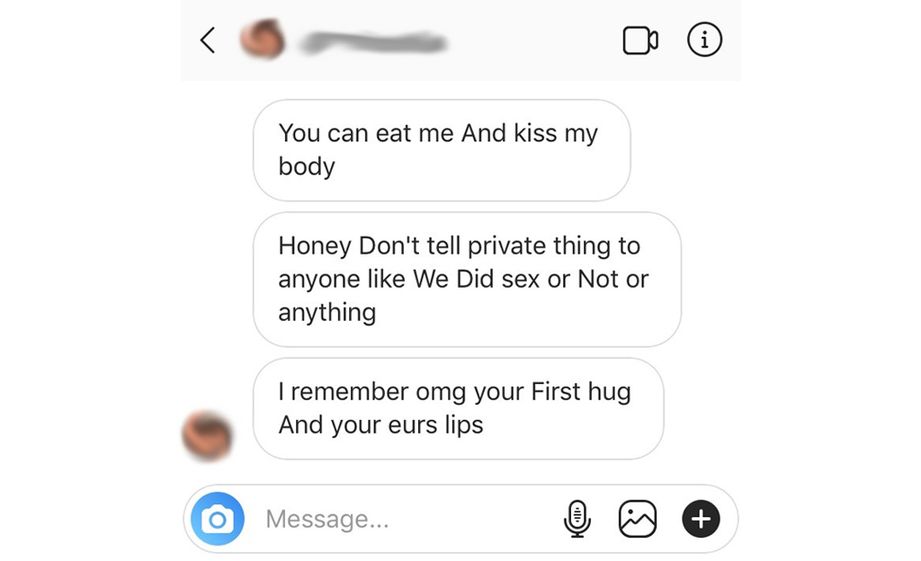Open the photo gallery picker icon
The height and width of the screenshot is (561, 921).
coord(637,519)
